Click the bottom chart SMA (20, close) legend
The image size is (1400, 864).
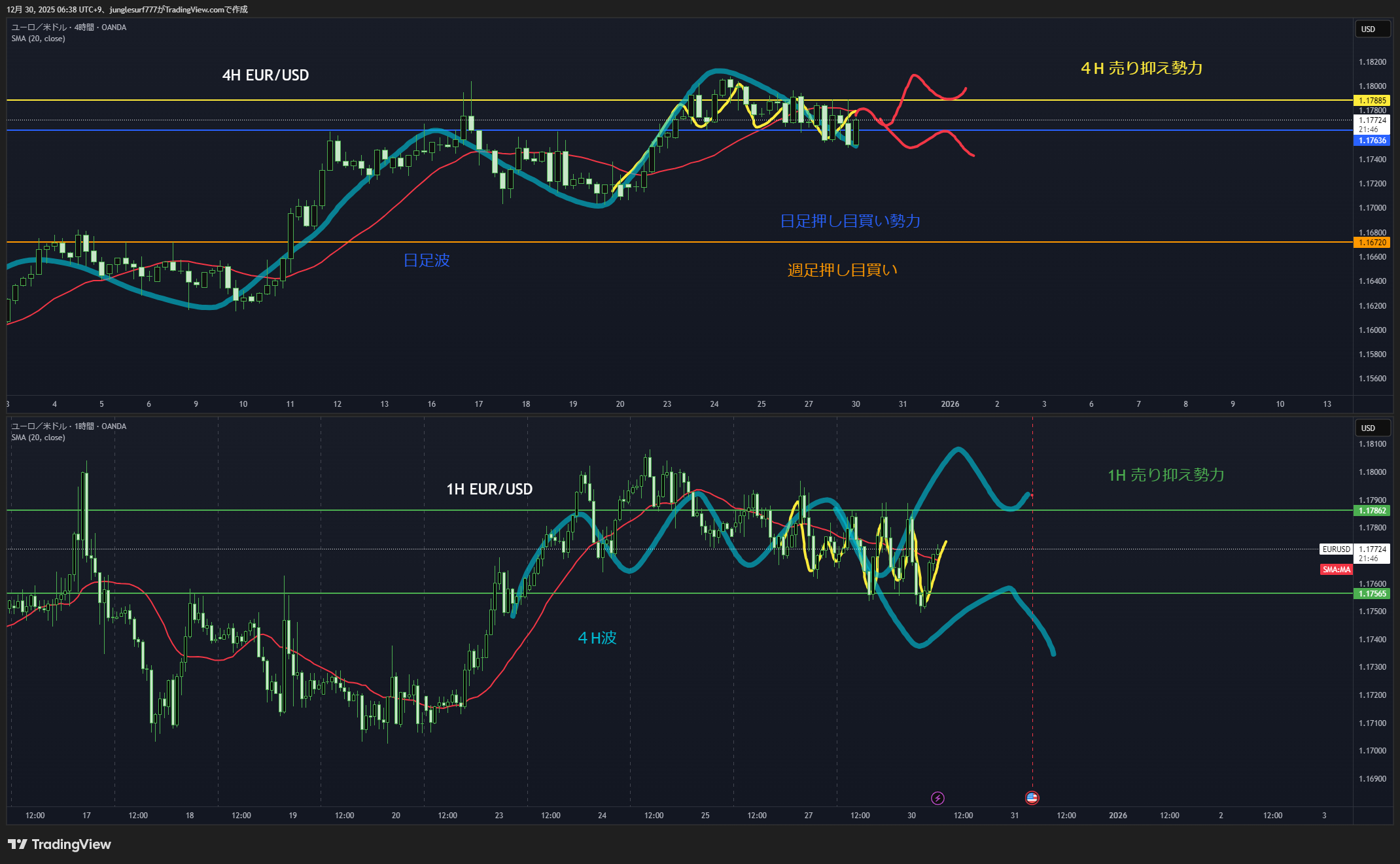38,438
